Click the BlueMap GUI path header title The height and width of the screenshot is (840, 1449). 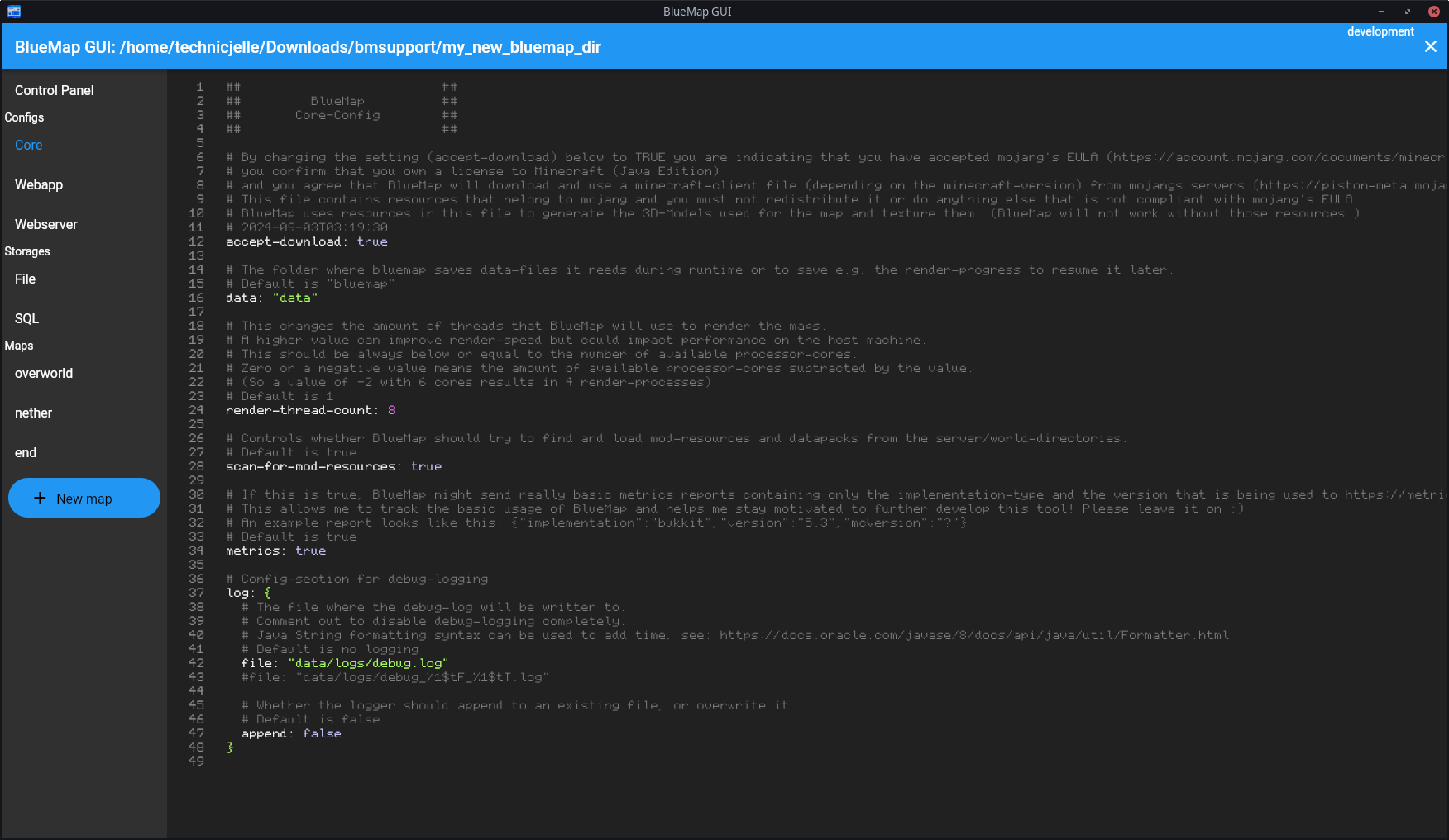pos(308,47)
